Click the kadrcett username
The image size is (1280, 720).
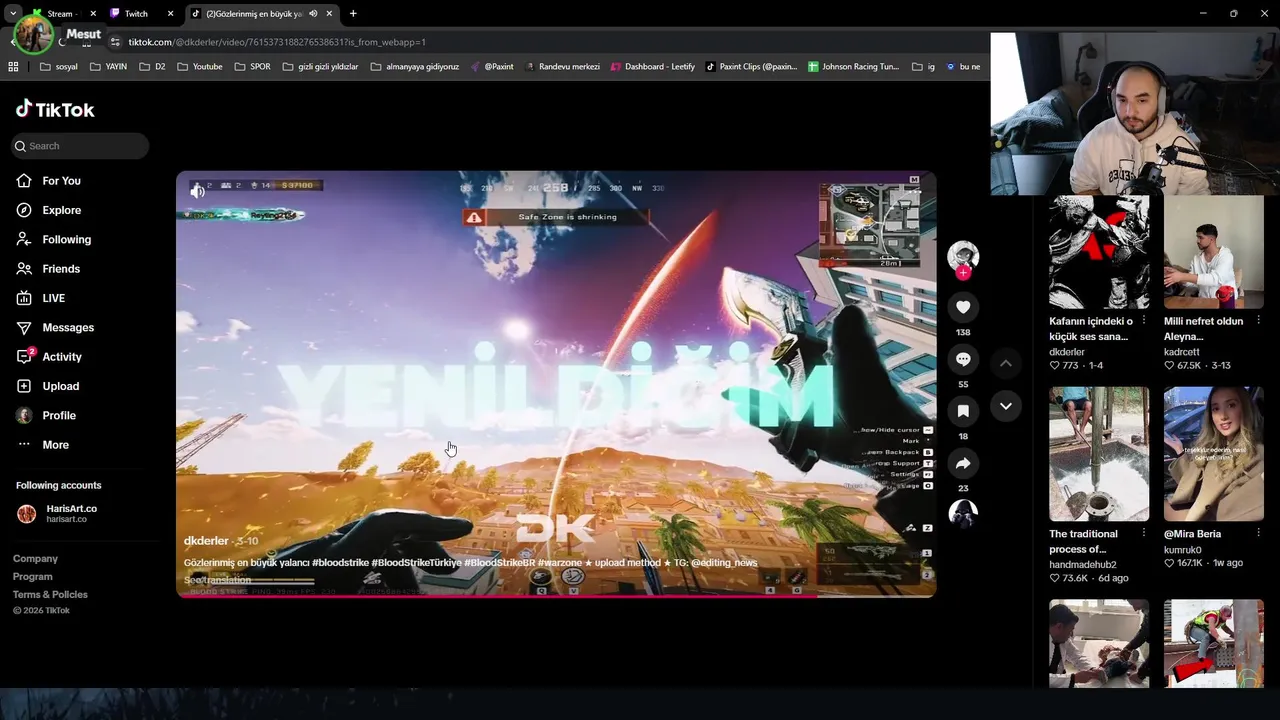(x=1183, y=352)
